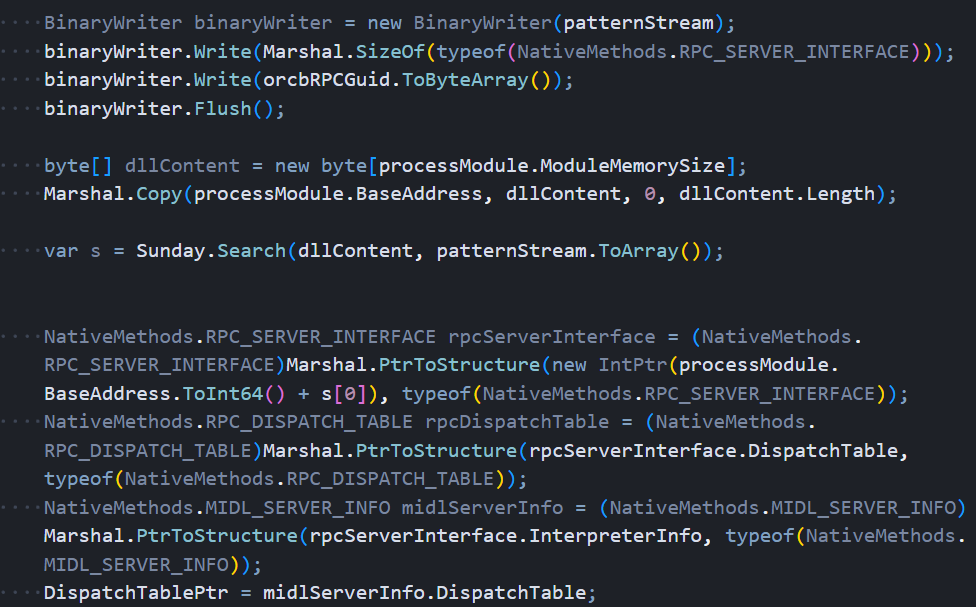Click the SizeOf method call
This screenshot has height=607, width=976.
click(390, 52)
